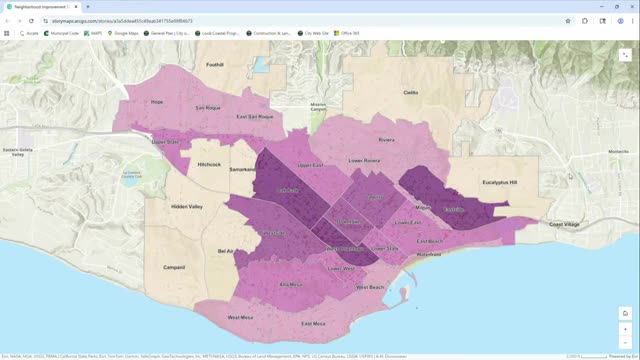Open the Municipal Code bookmark
The height and width of the screenshot is (360, 640).
tap(61, 33)
